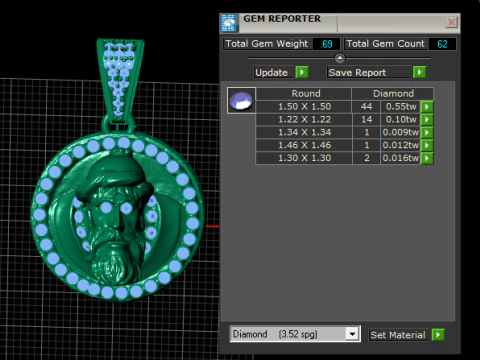
Task: Click the pendant bail in the viewport
Action: [x=120, y=80]
